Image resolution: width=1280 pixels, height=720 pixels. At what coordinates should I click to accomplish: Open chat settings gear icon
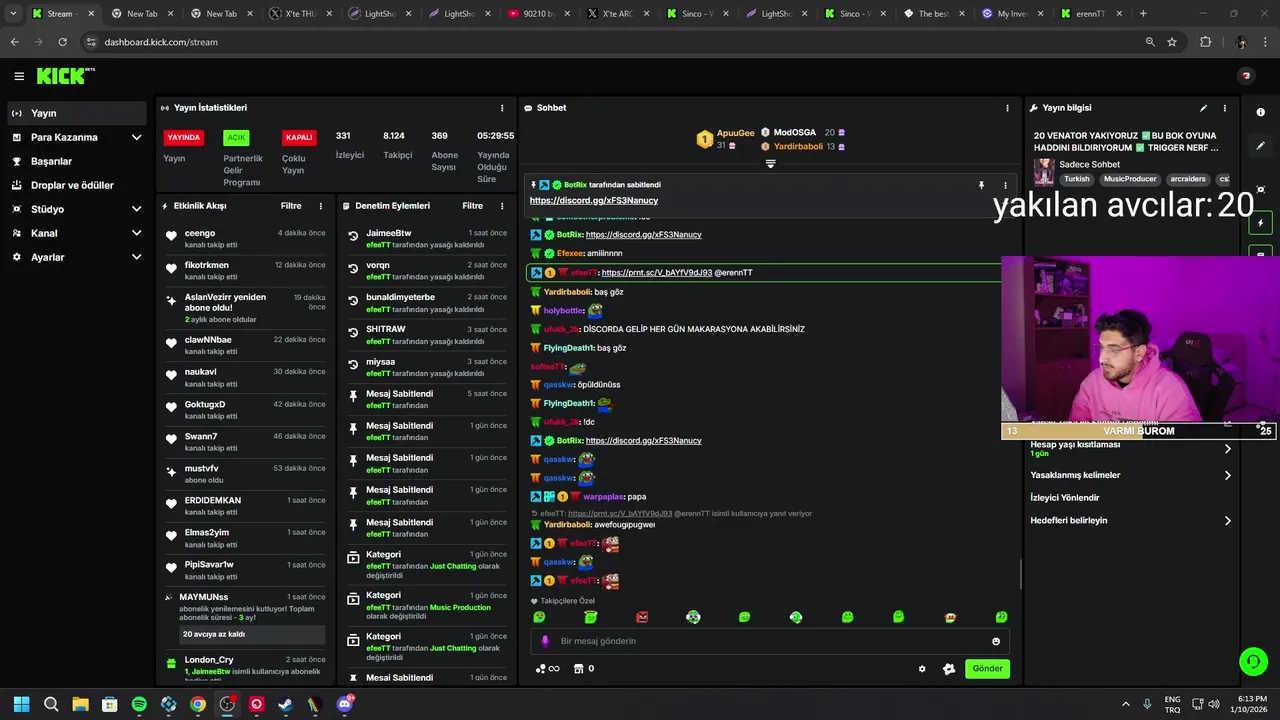[922, 669]
